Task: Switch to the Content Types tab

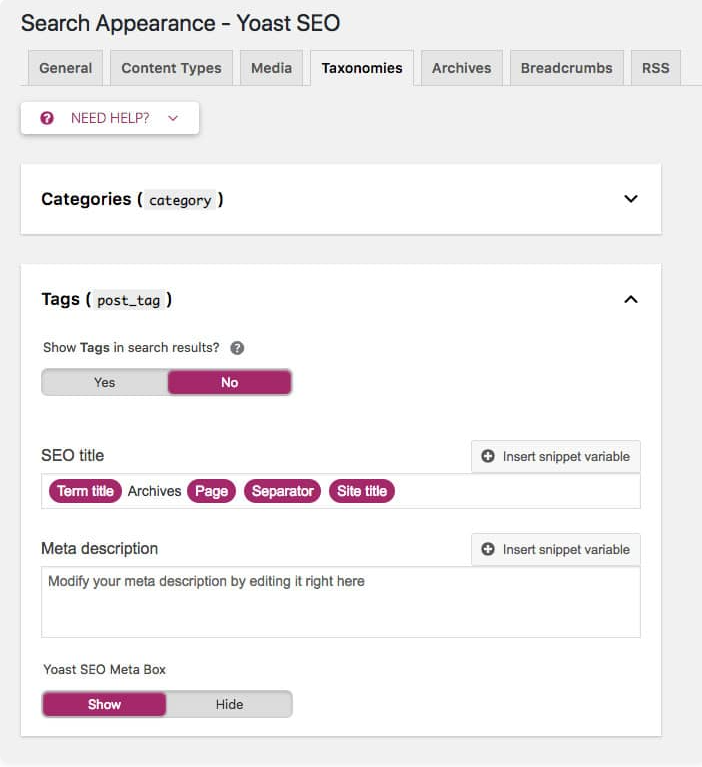Action: pos(171,68)
